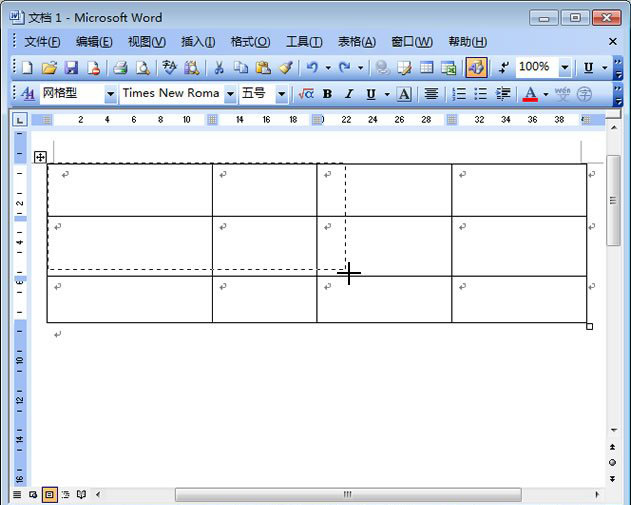The height and width of the screenshot is (505, 631).
Task: Click the Undo arrow icon
Action: [312, 68]
